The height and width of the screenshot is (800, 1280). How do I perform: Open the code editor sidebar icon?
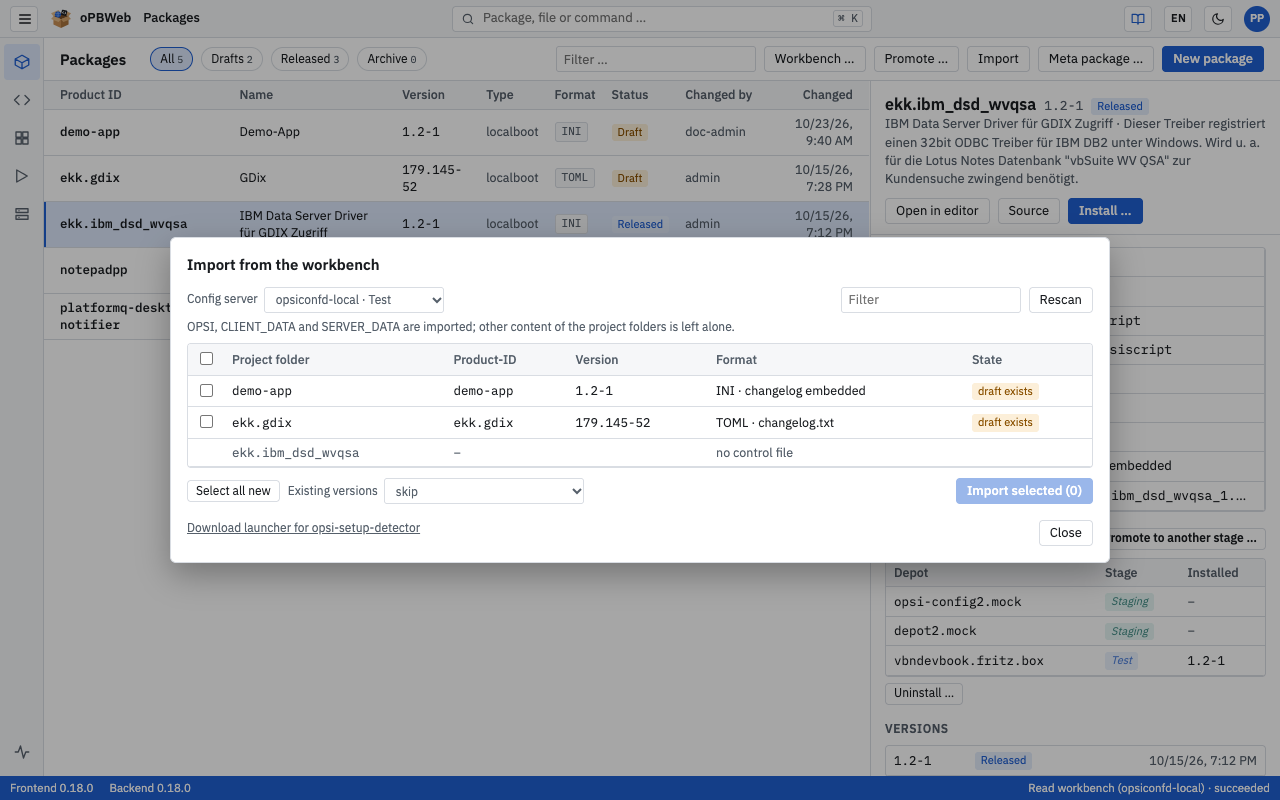click(x=22, y=100)
